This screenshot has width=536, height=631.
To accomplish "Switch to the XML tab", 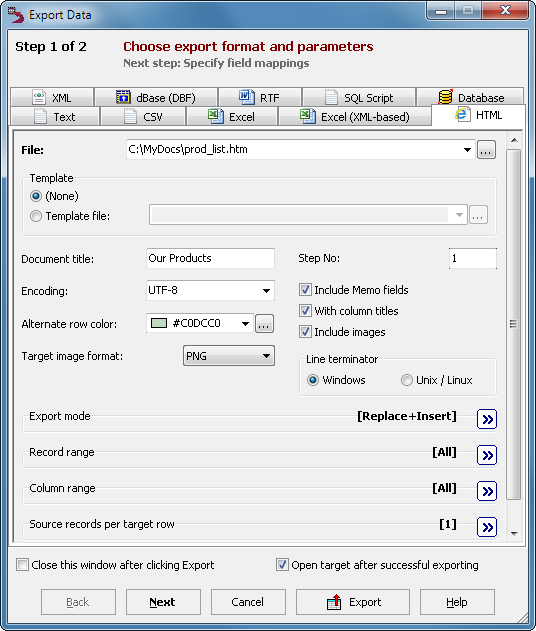I will (x=52, y=97).
